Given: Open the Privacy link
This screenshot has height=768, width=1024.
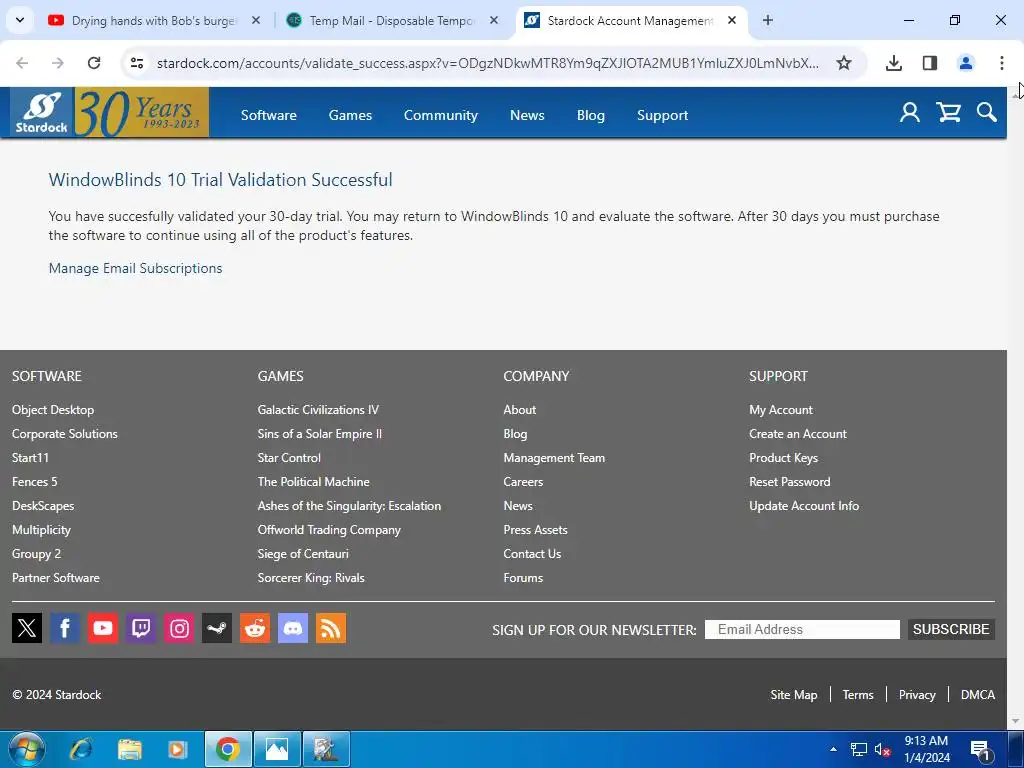Looking at the screenshot, I should click(x=917, y=695).
